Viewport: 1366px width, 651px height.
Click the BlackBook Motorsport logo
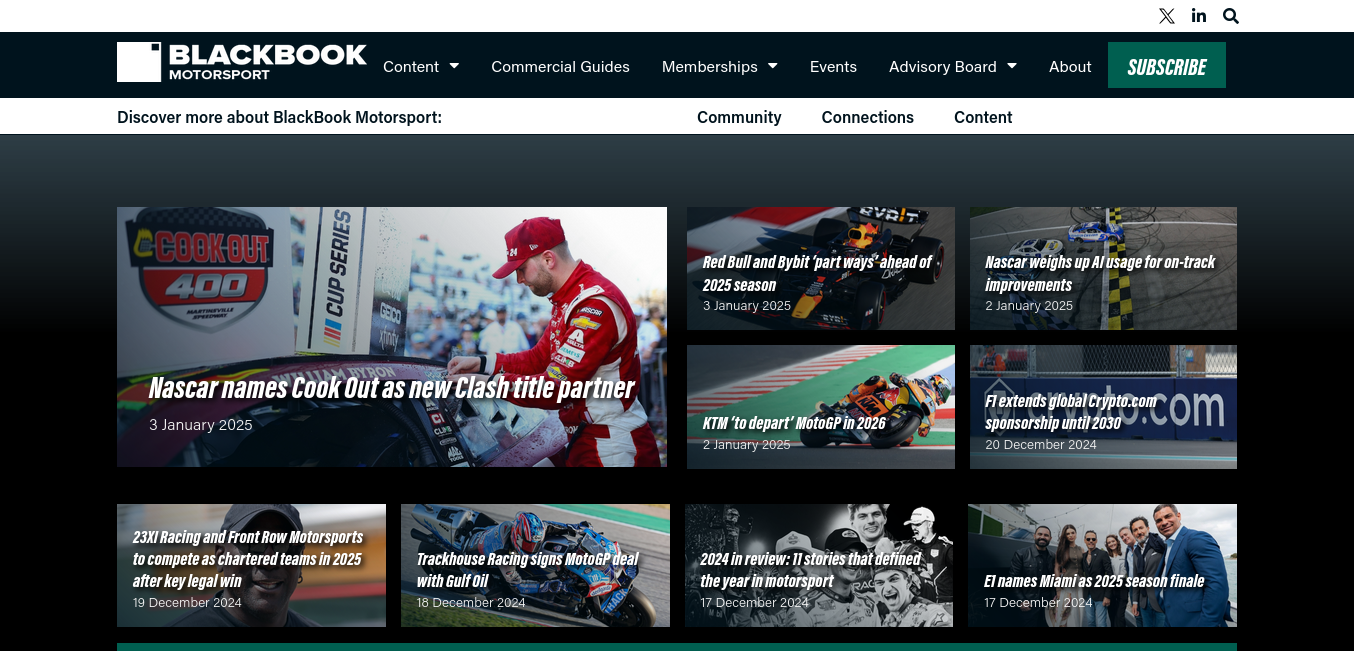(x=242, y=62)
